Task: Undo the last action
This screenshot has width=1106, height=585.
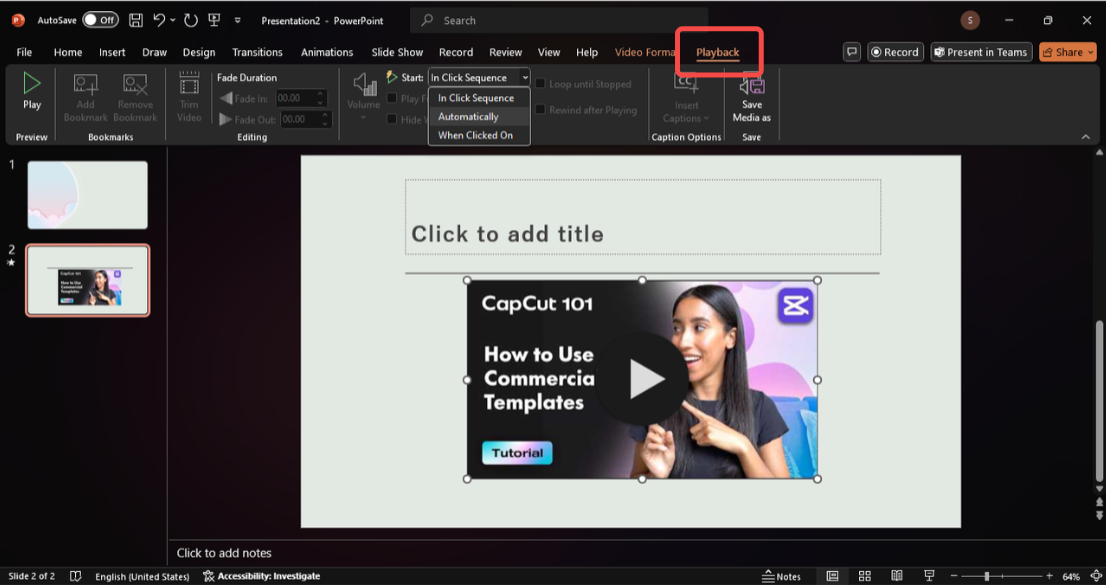Action: pyautogui.click(x=159, y=20)
